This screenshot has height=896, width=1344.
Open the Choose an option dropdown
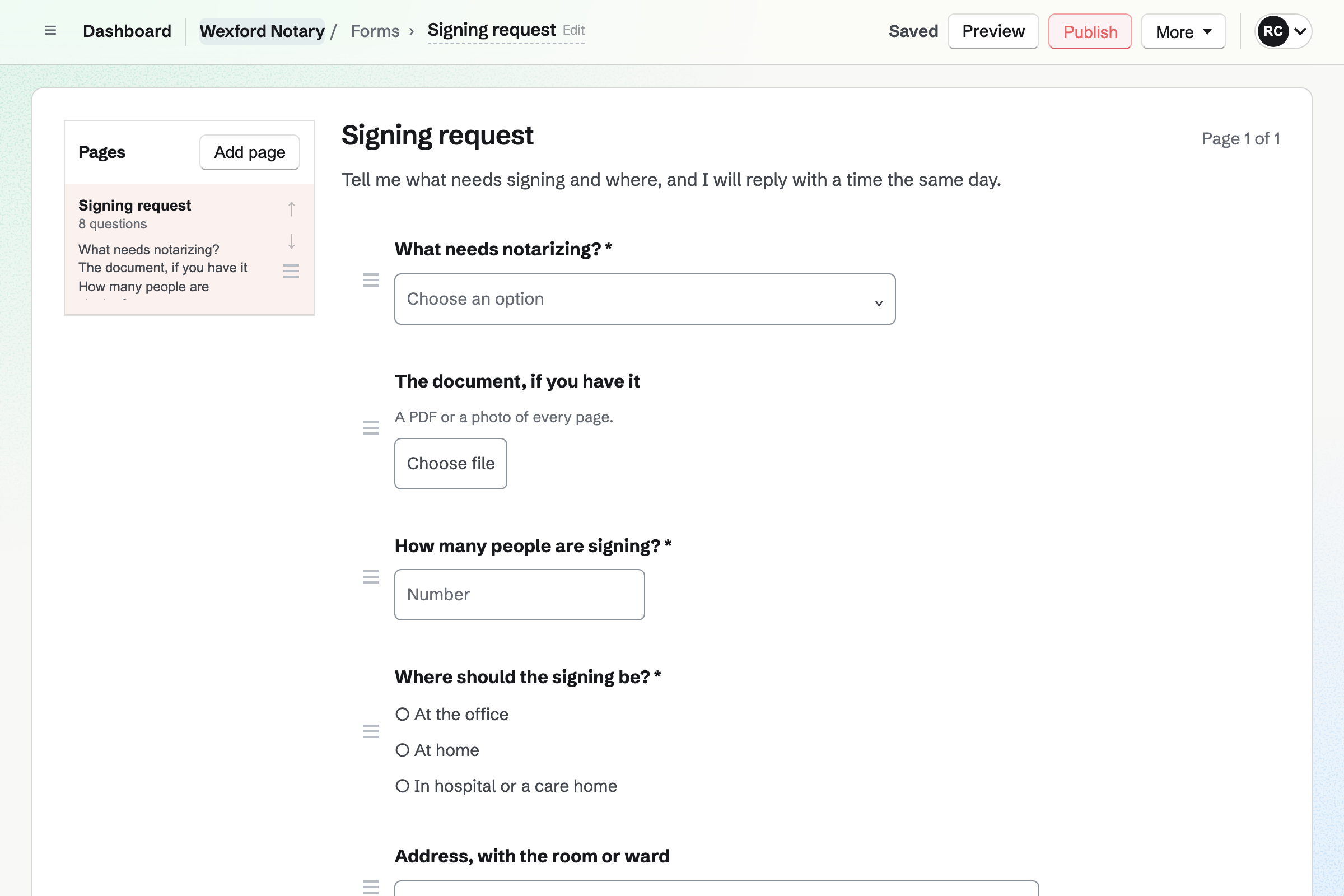click(x=645, y=299)
